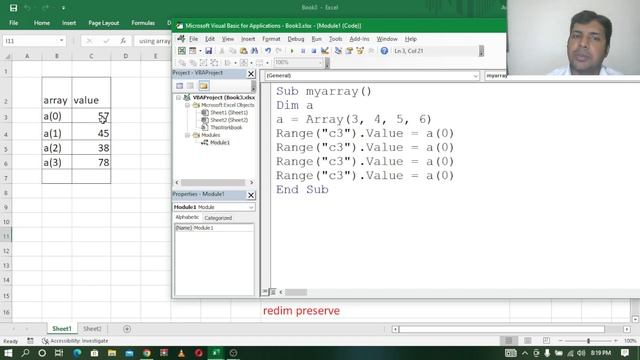Click the Excel icon in Windows taskbar
This screenshot has width=640, height=360.
click(216, 353)
